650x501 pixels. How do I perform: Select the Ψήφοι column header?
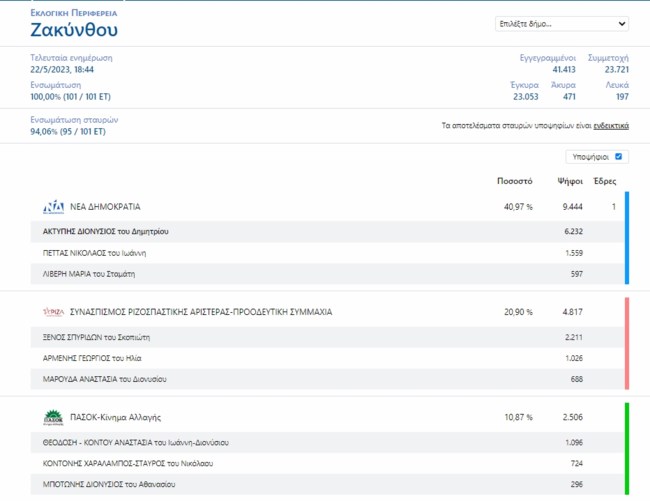coord(570,181)
